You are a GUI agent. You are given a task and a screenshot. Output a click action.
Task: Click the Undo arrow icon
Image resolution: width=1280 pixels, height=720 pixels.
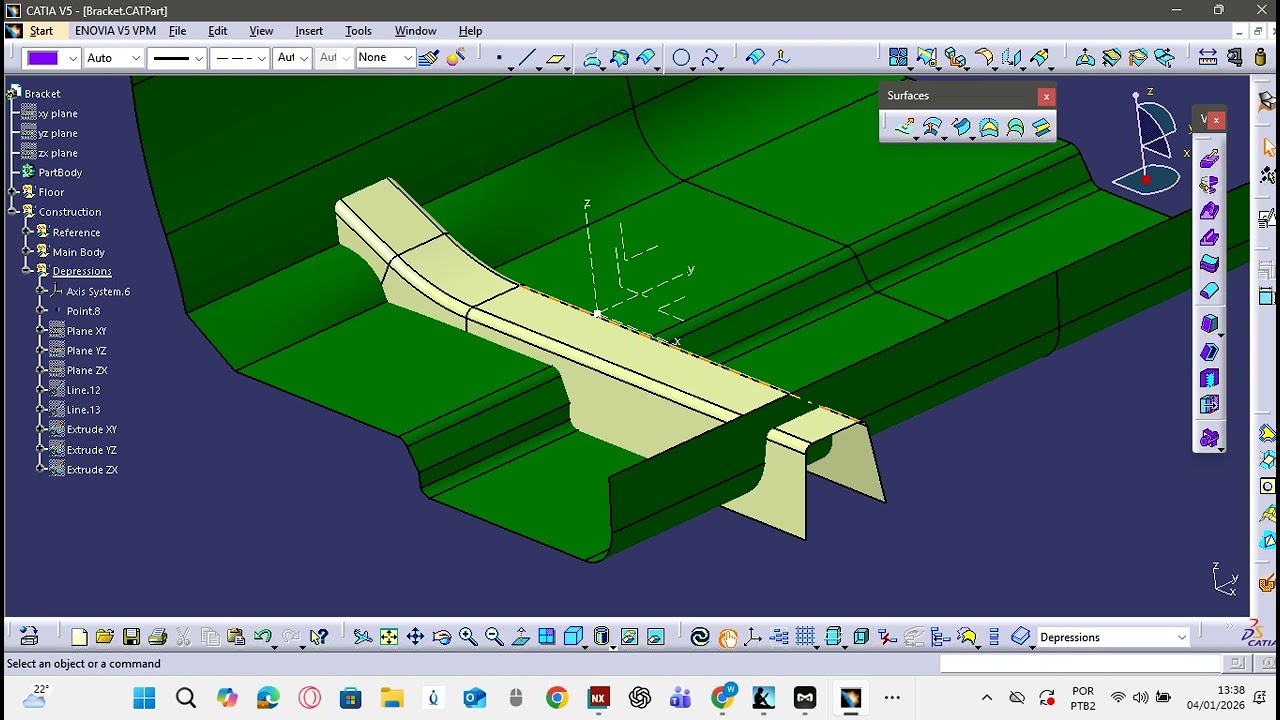(x=263, y=637)
